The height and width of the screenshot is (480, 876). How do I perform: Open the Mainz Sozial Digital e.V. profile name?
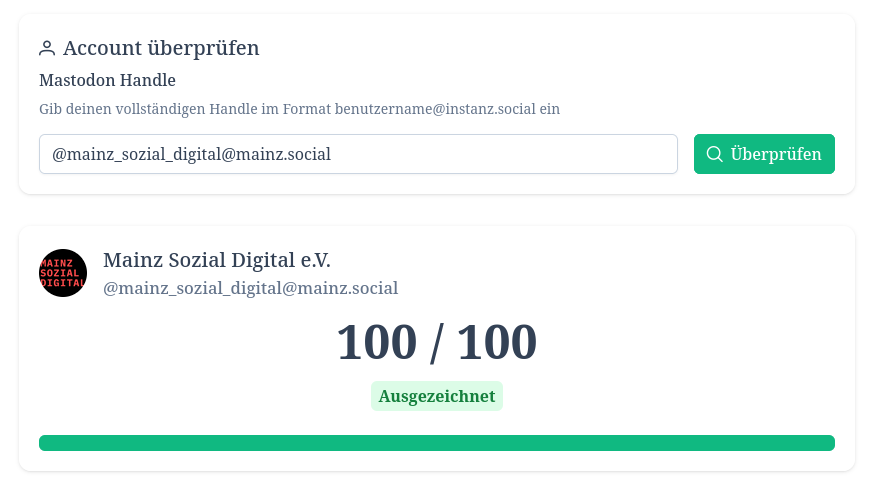216,260
